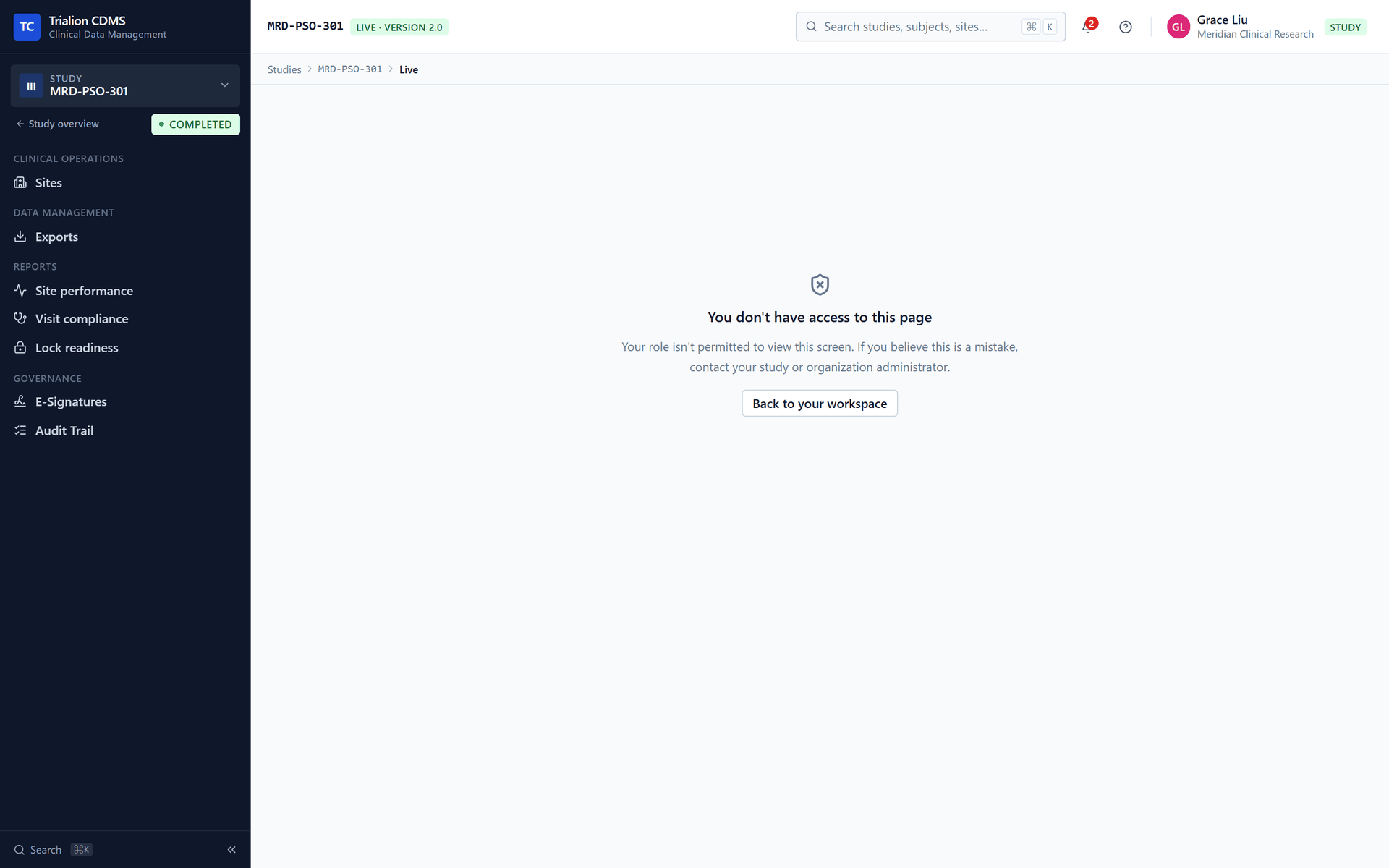The width and height of the screenshot is (1389, 868).
Task: Click the study selector bars icon
Action: coord(31,85)
